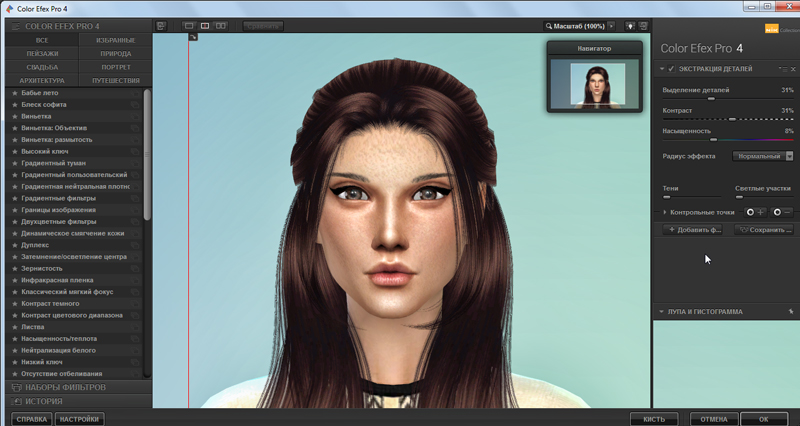Viewport: 800px width, 426px height.
Task: Star the Зернистость filter as favorite
Action: pyautogui.click(x=15, y=268)
